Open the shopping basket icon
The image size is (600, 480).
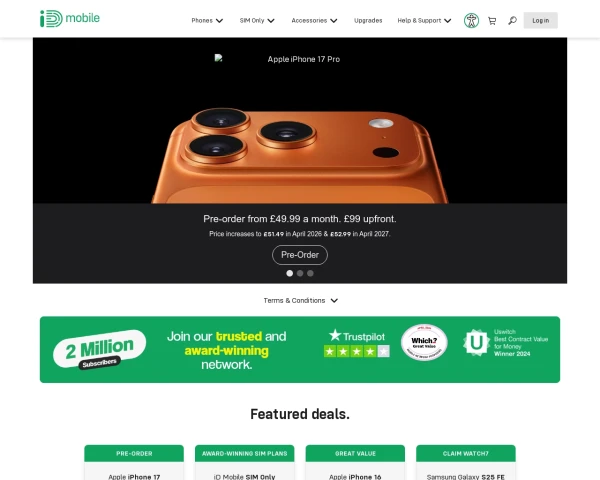point(492,21)
